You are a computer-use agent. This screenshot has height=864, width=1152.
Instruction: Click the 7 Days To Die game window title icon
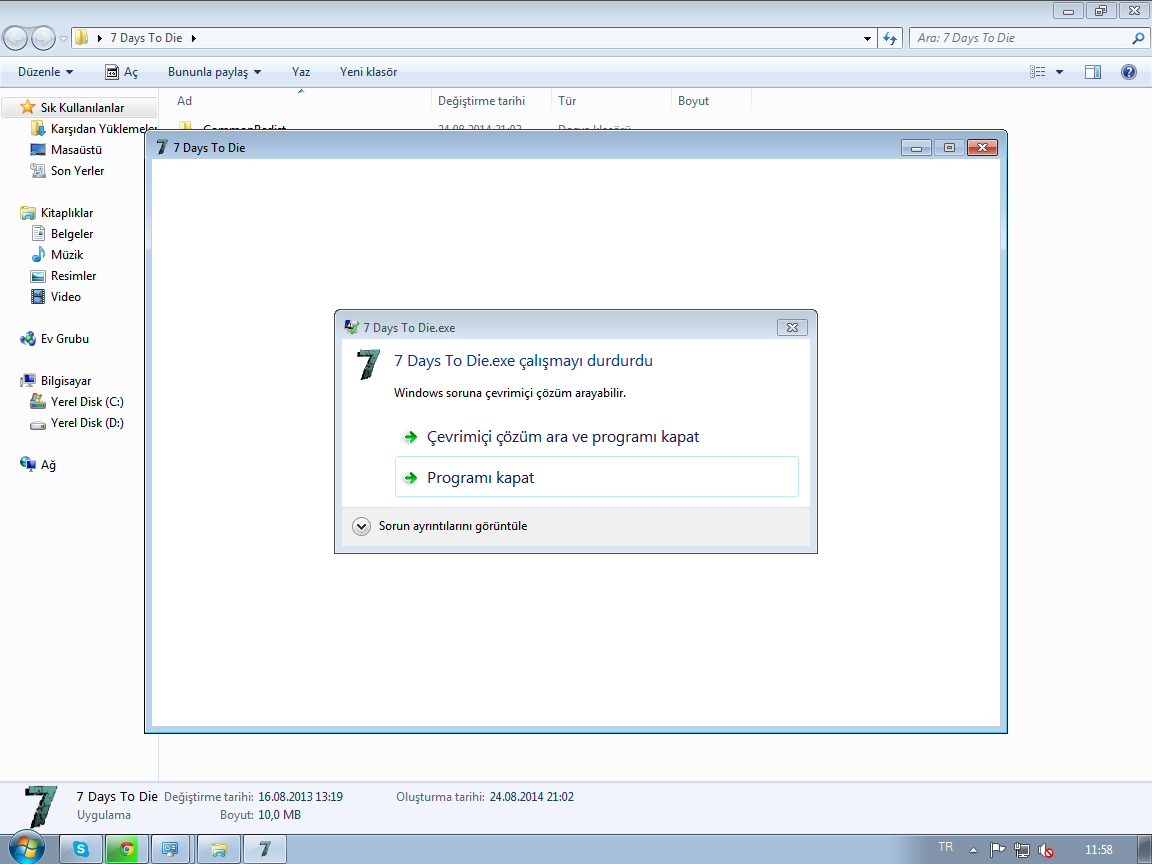(x=162, y=148)
